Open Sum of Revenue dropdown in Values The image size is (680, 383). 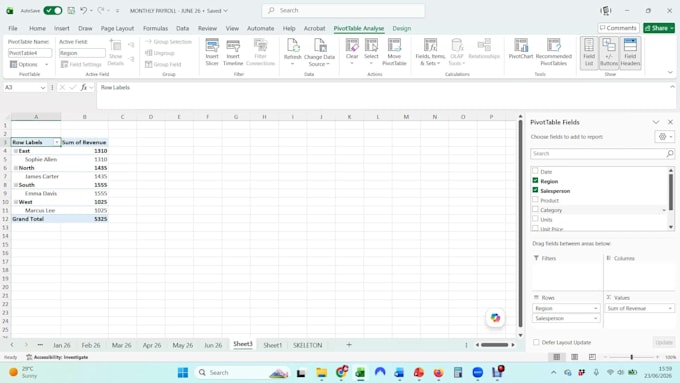point(670,308)
